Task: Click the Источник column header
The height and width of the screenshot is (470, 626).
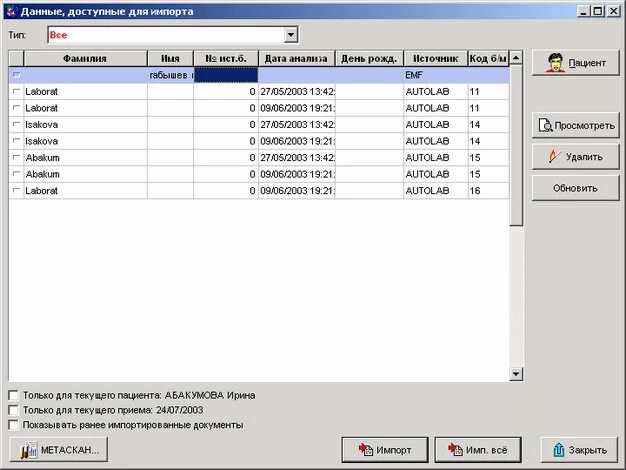Action: [x=436, y=59]
